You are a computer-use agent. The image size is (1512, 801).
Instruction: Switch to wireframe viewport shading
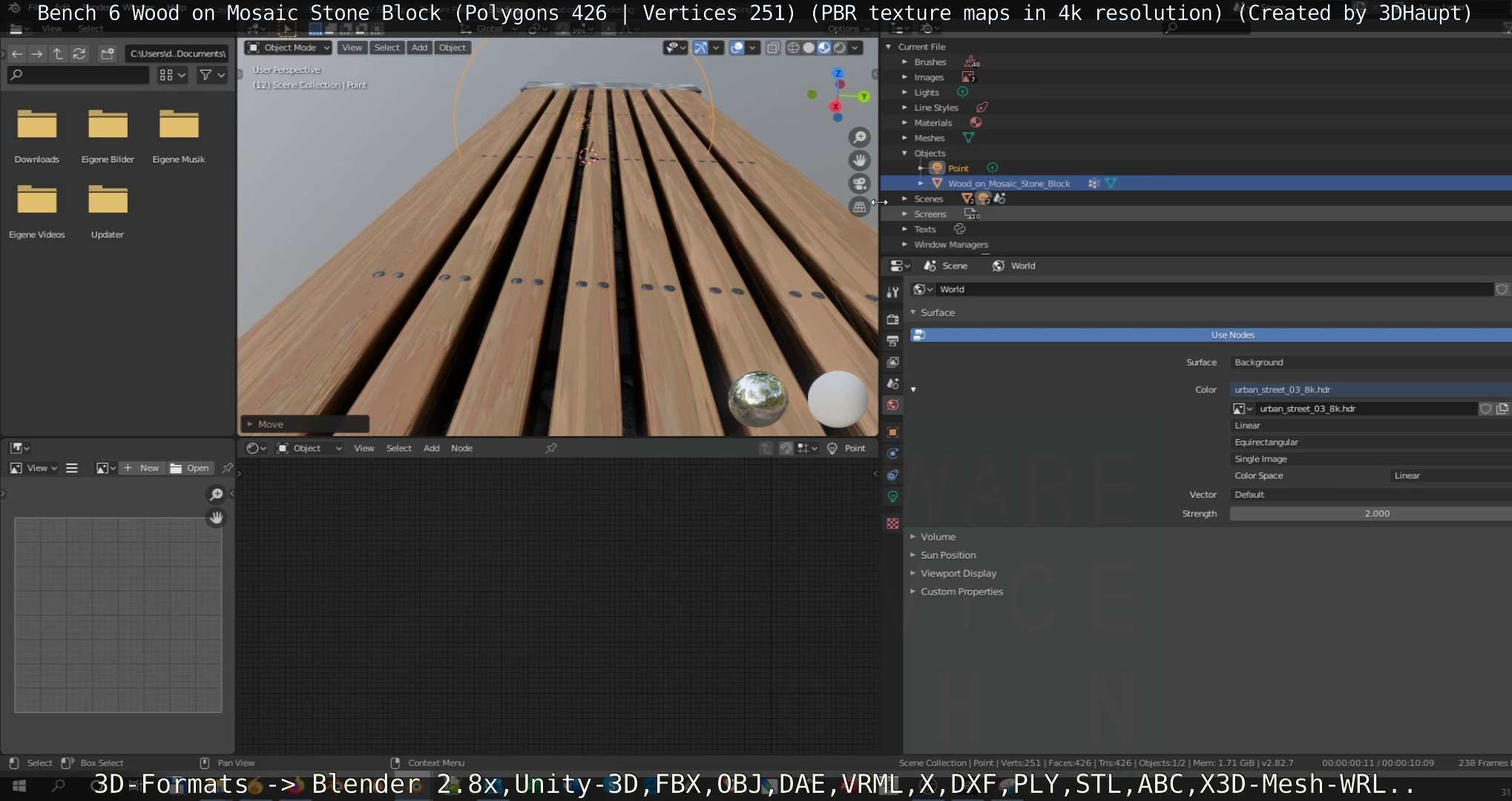click(x=793, y=47)
